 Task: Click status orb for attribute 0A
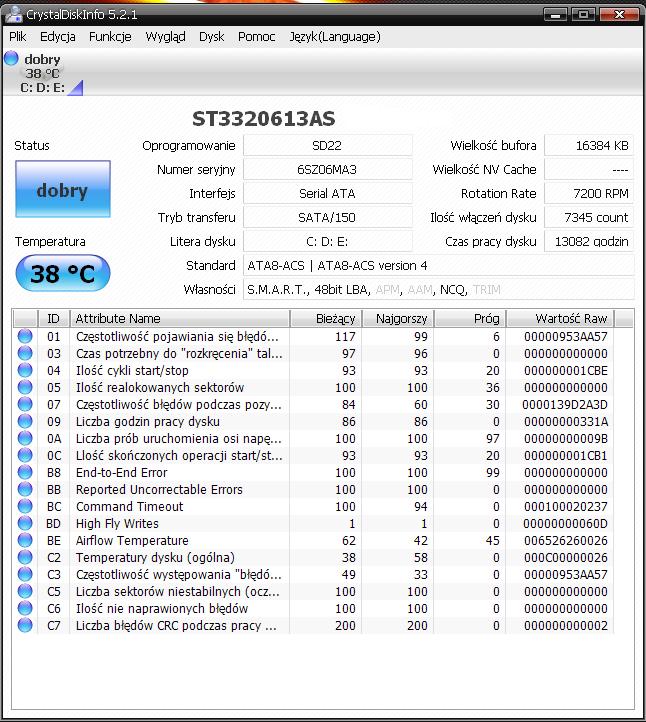click(x=25, y=438)
